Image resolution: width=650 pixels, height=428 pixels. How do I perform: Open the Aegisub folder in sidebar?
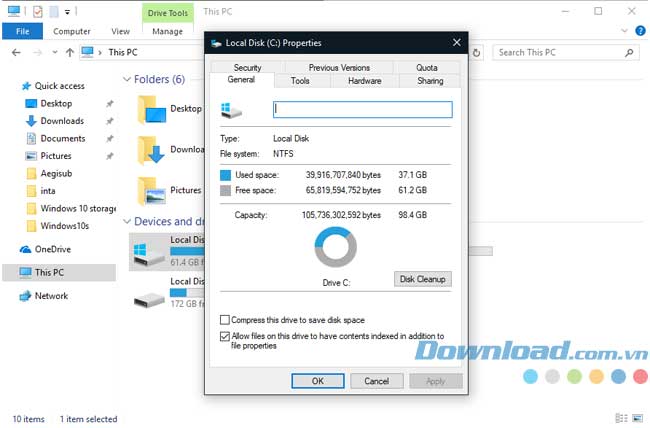pos(56,173)
